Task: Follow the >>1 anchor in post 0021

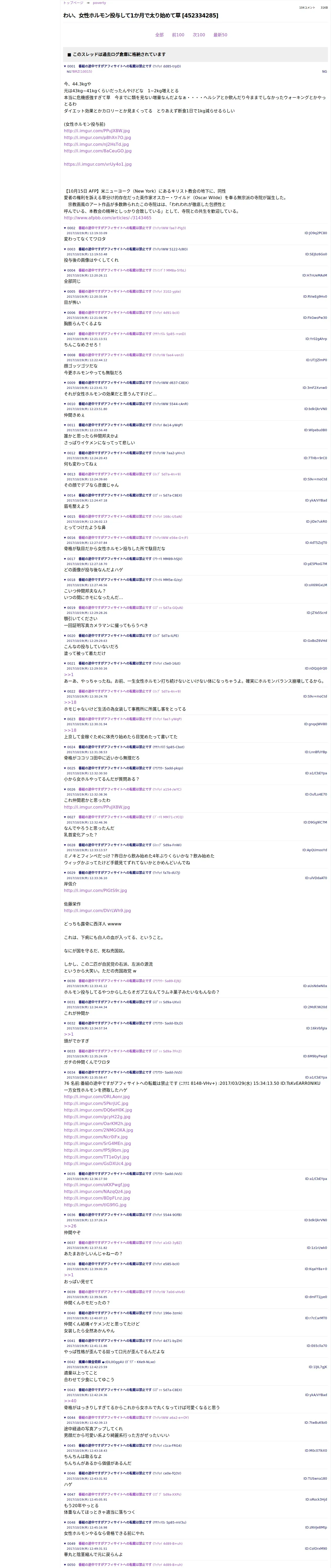Action: (68, 675)
